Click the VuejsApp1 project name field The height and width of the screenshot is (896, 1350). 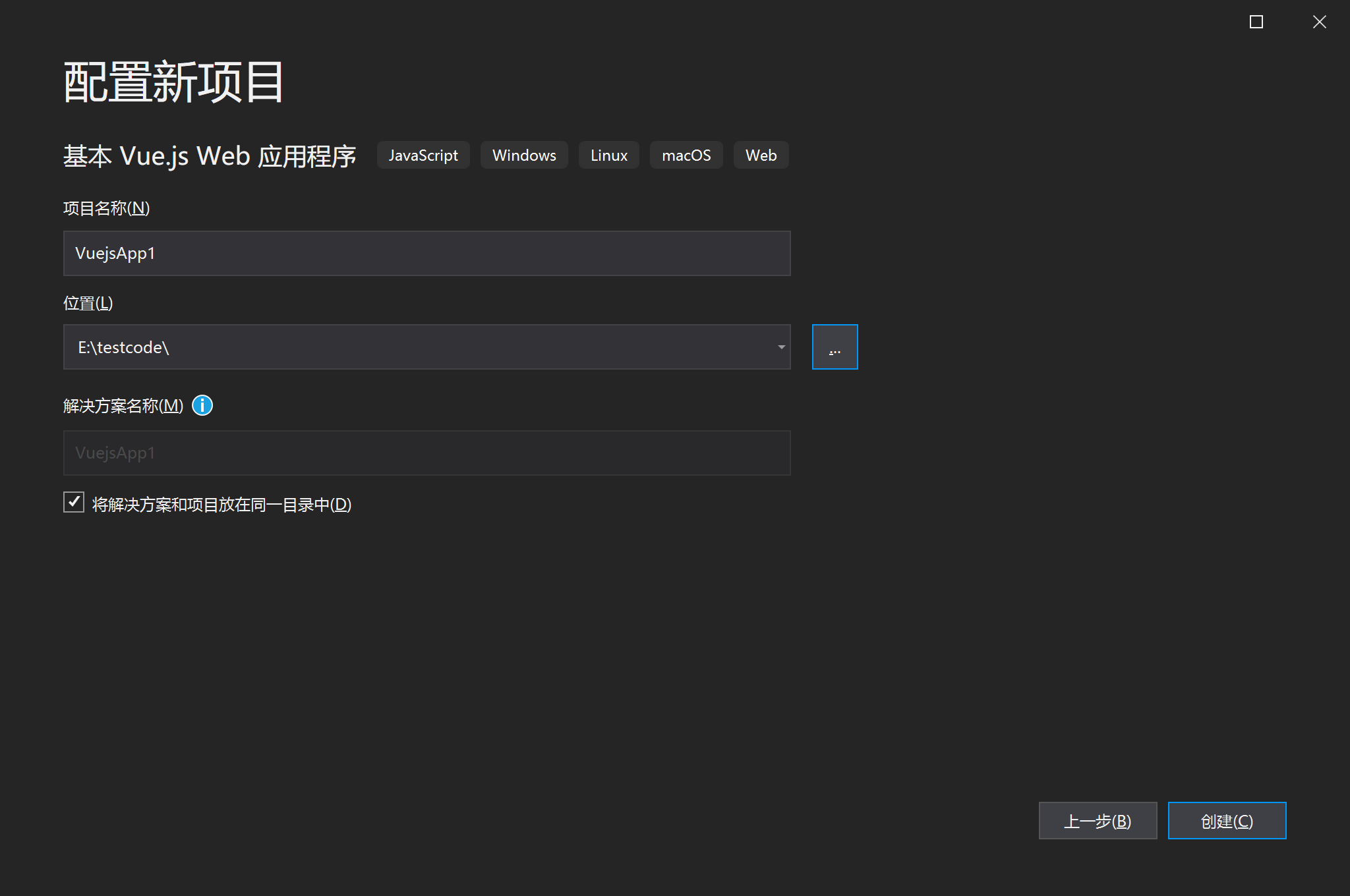[426, 253]
